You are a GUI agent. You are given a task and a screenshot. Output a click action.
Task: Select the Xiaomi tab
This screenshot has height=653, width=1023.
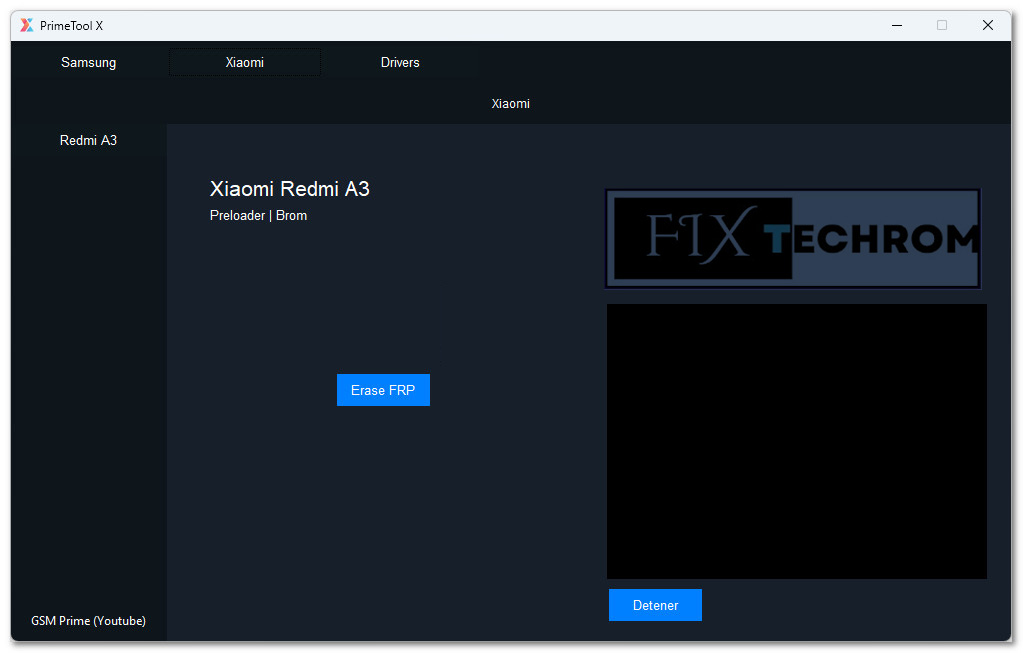(x=245, y=63)
